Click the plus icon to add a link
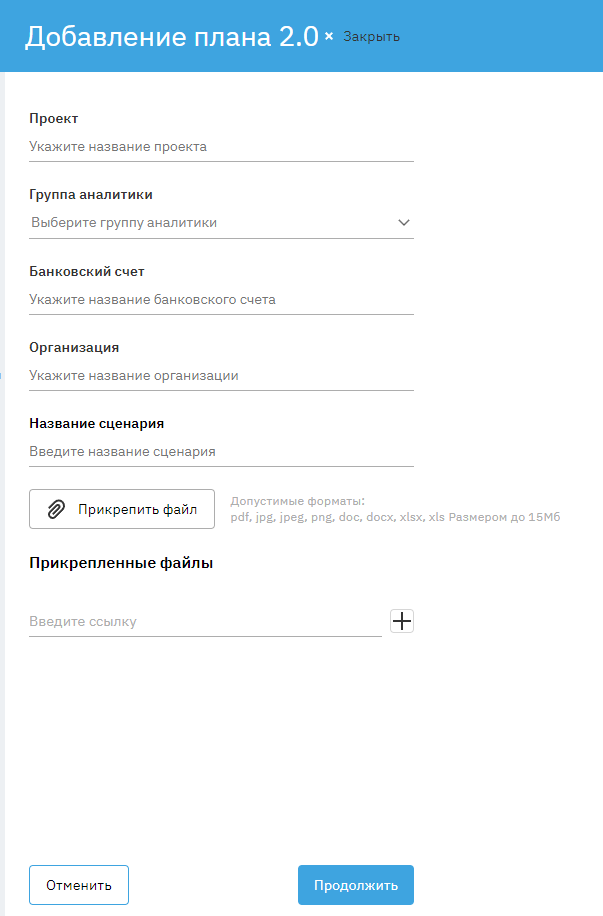Viewport: 603px width, 916px height. [402, 622]
